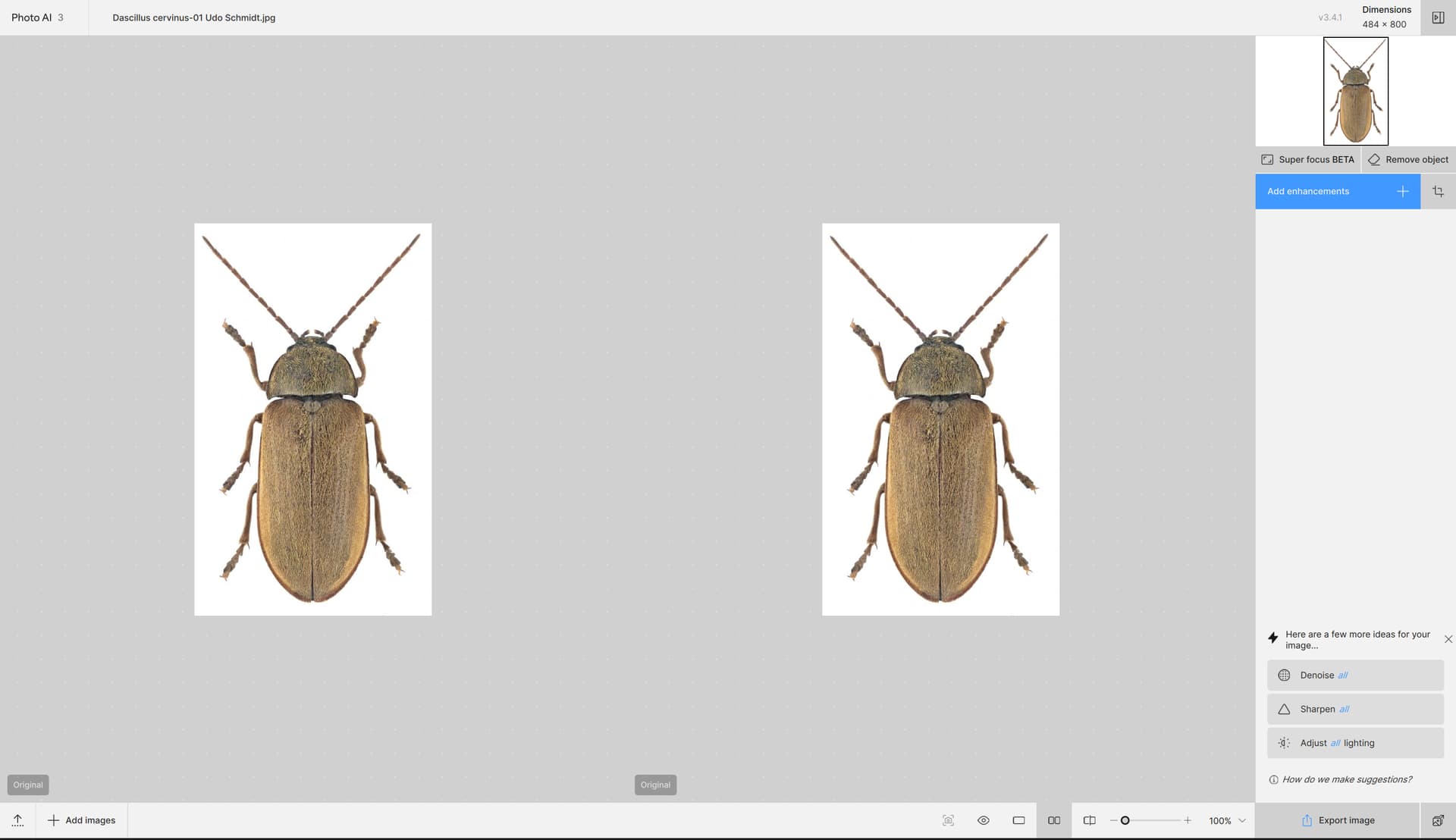Click Export image button

[1338, 820]
